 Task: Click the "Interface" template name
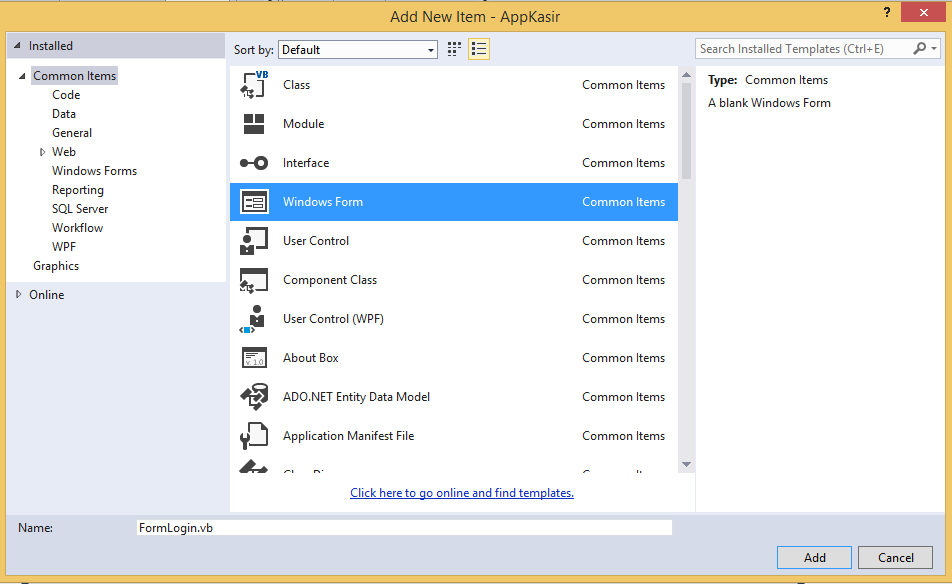point(306,163)
